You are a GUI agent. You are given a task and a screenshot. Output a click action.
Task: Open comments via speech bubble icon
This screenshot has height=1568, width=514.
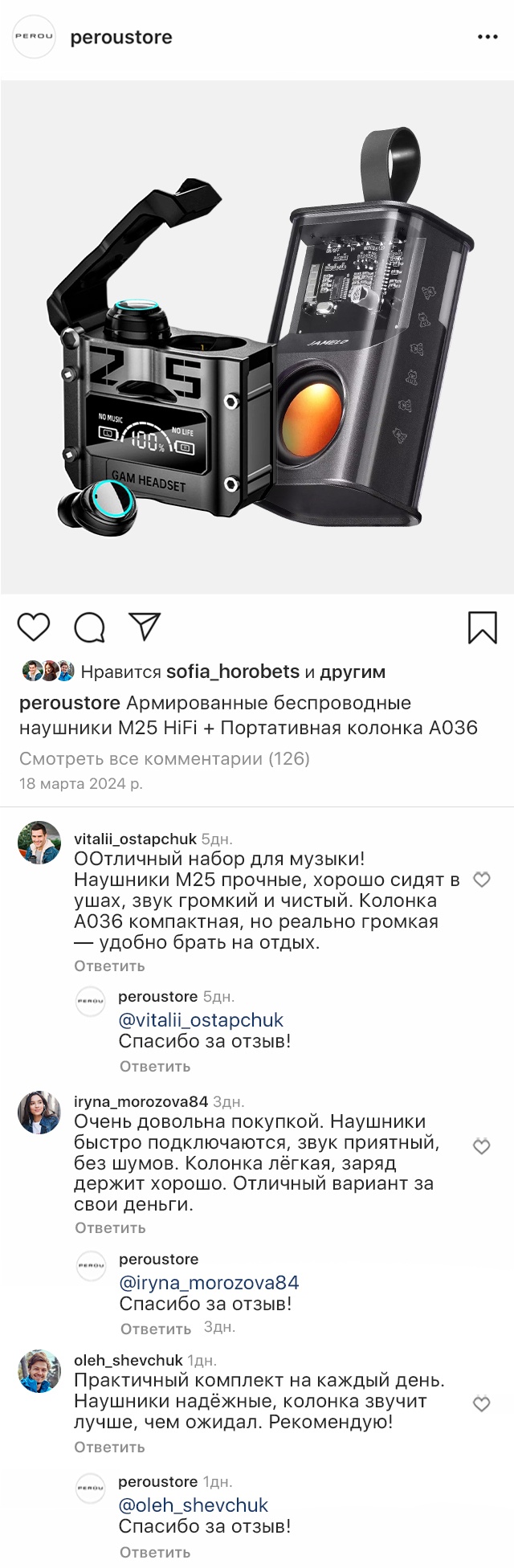(90, 627)
